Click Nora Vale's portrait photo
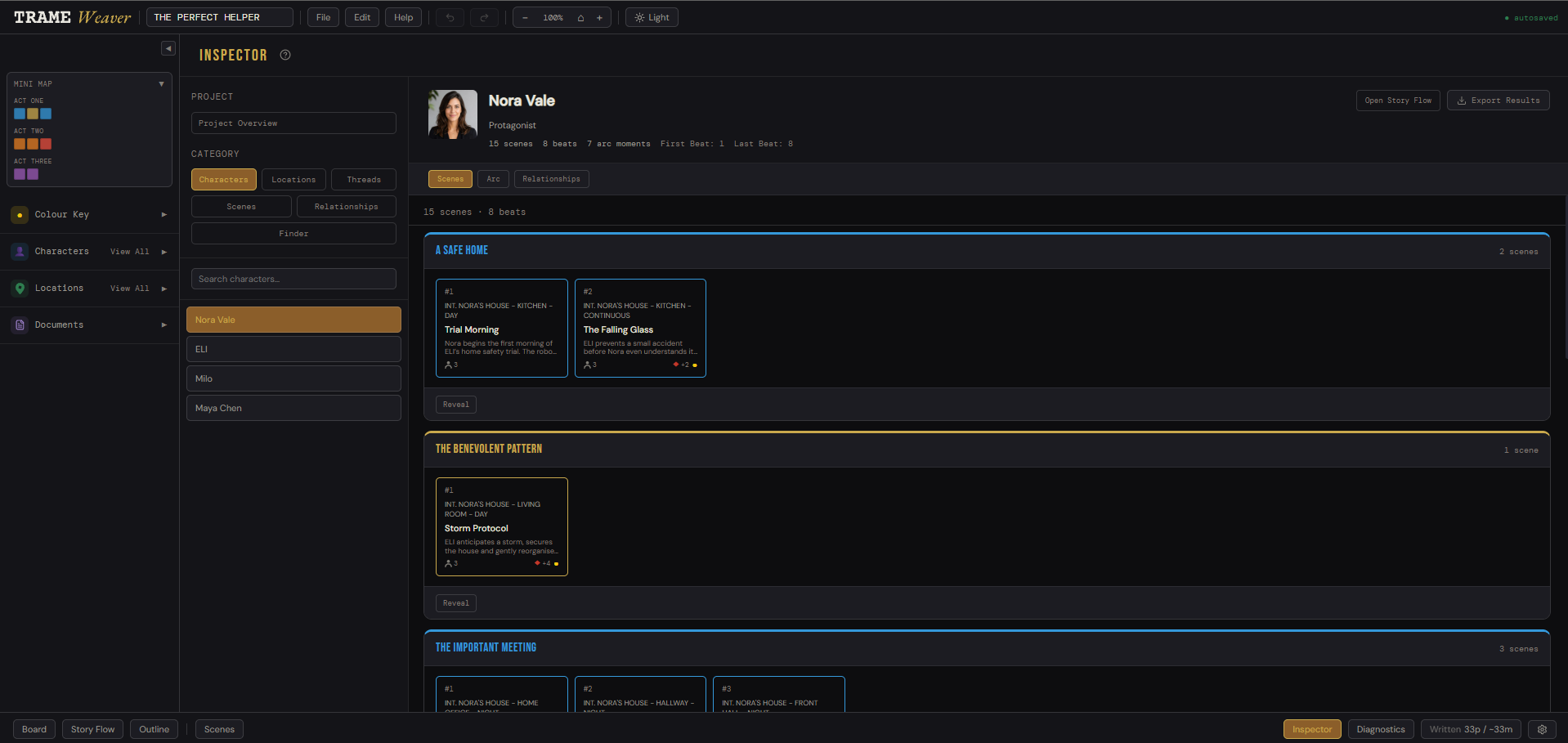Screen dimensions: 1568x743 pyautogui.click(x=453, y=114)
